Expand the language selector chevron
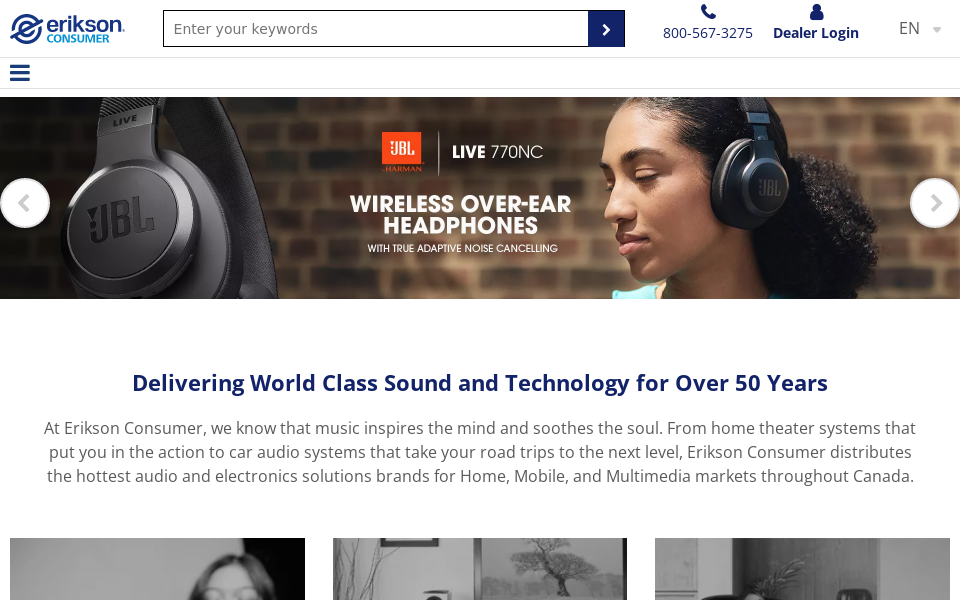This screenshot has height=600, width=960. (x=936, y=30)
